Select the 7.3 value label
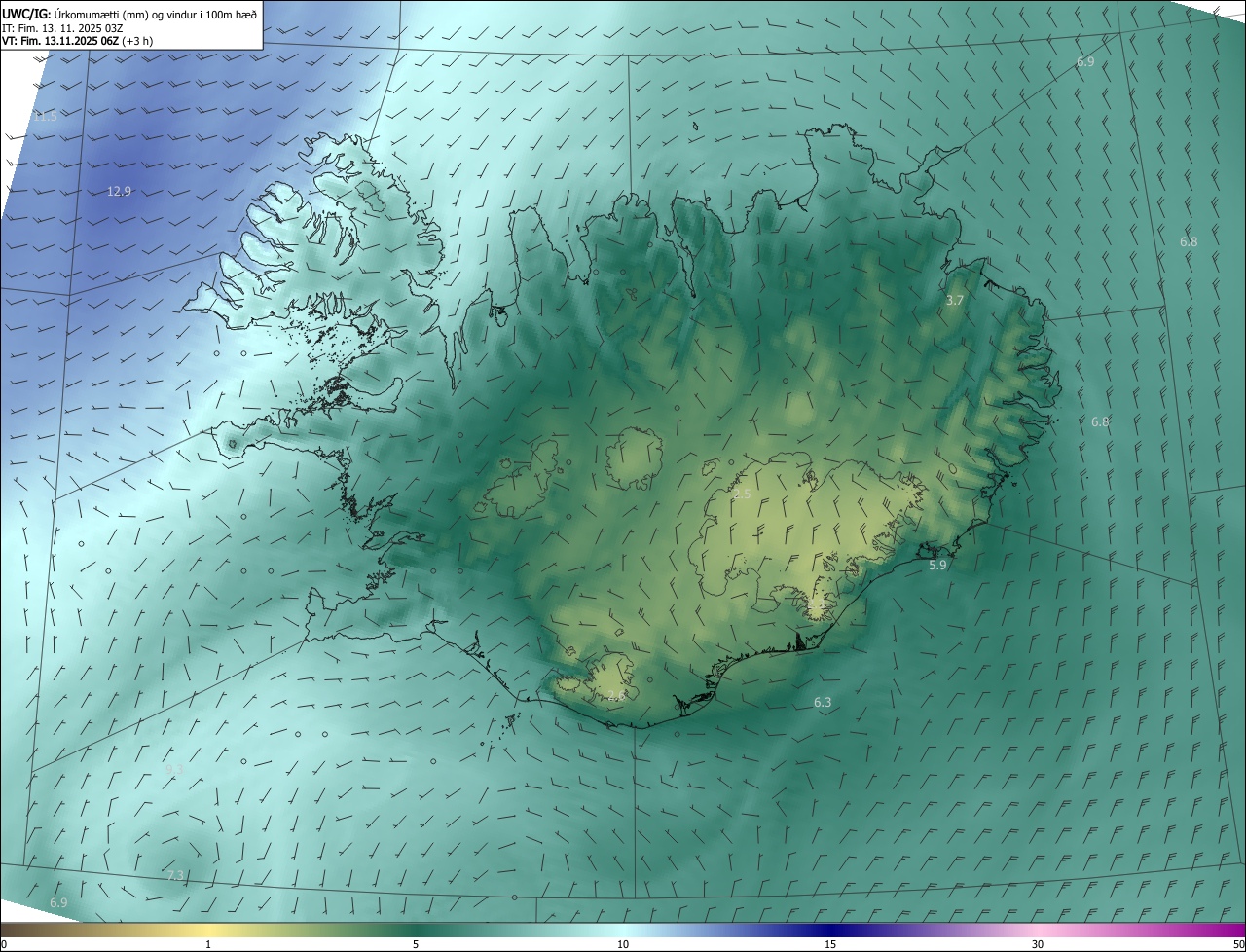The width and height of the screenshot is (1246, 952). [175, 876]
